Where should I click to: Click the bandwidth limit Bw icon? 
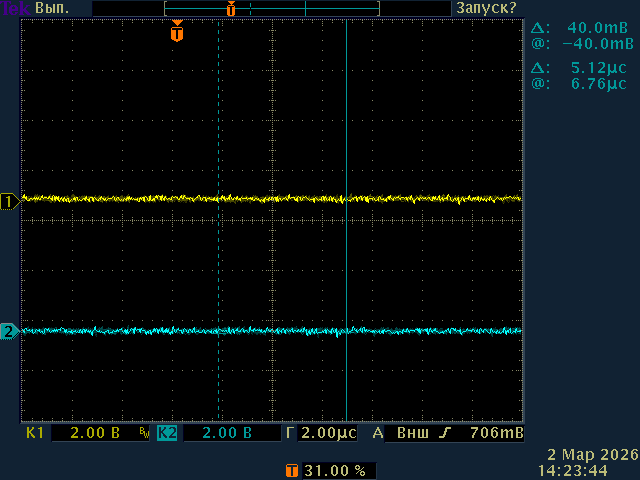click(x=145, y=434)
